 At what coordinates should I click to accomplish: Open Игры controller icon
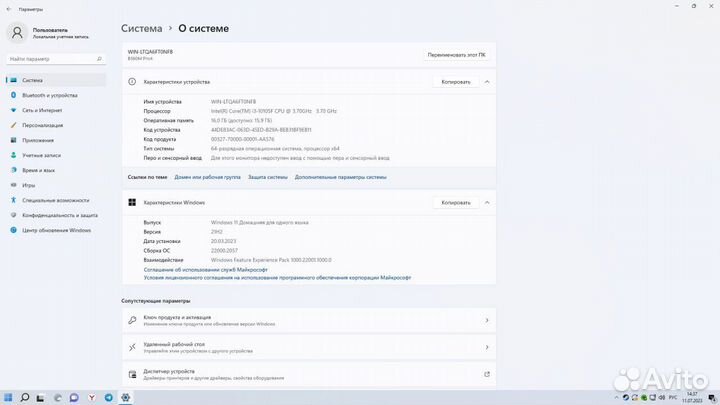[13, 185]
